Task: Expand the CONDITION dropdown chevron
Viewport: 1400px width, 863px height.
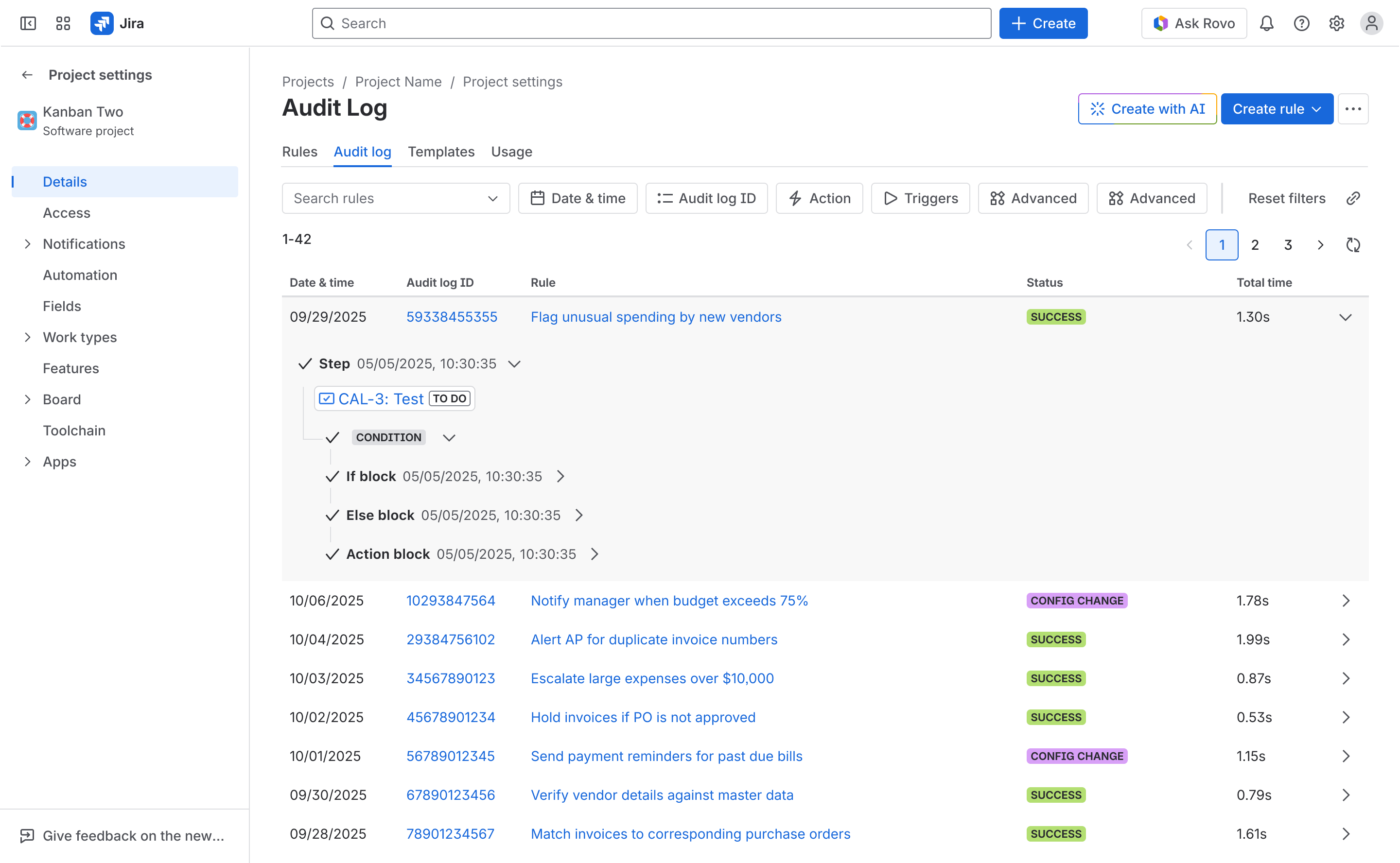Action: point(449,438)
